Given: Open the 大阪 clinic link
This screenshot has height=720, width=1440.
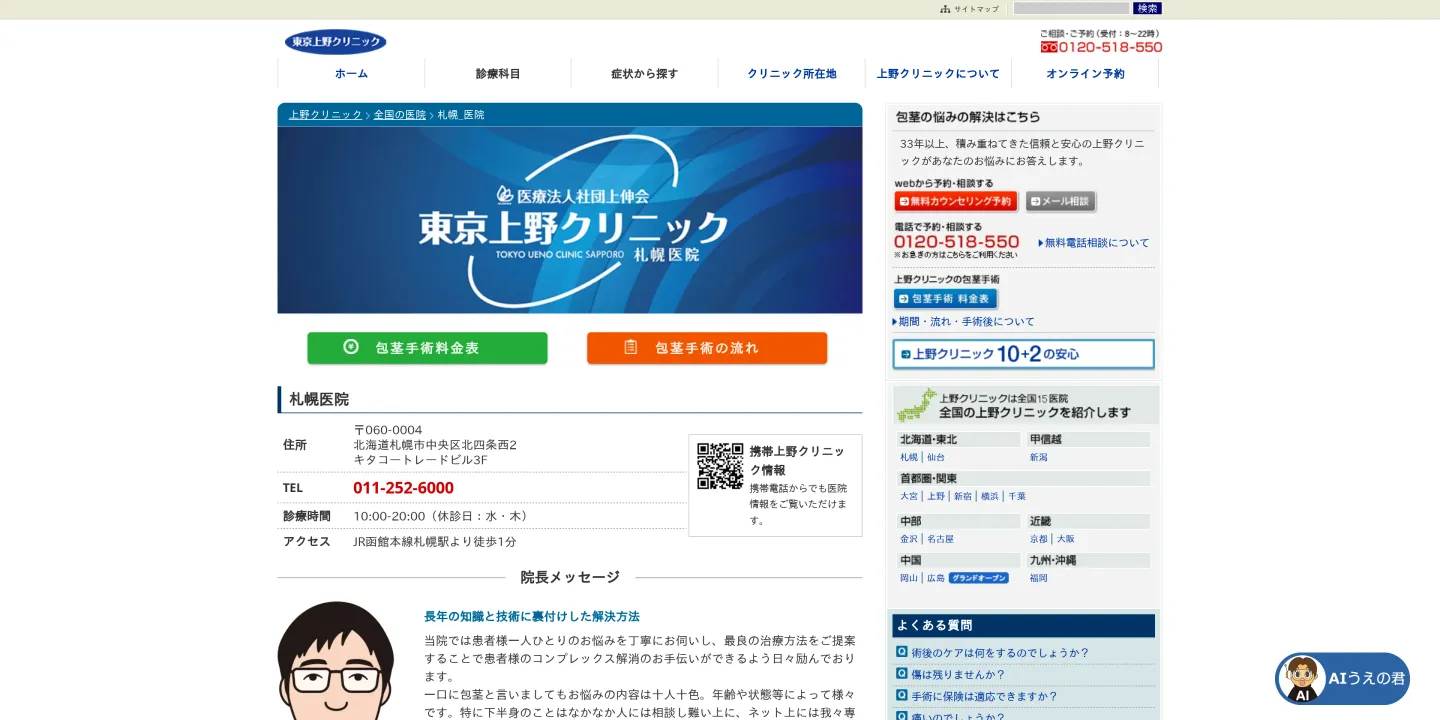Looking at the screenshot, I should (x=1066, y=539).
